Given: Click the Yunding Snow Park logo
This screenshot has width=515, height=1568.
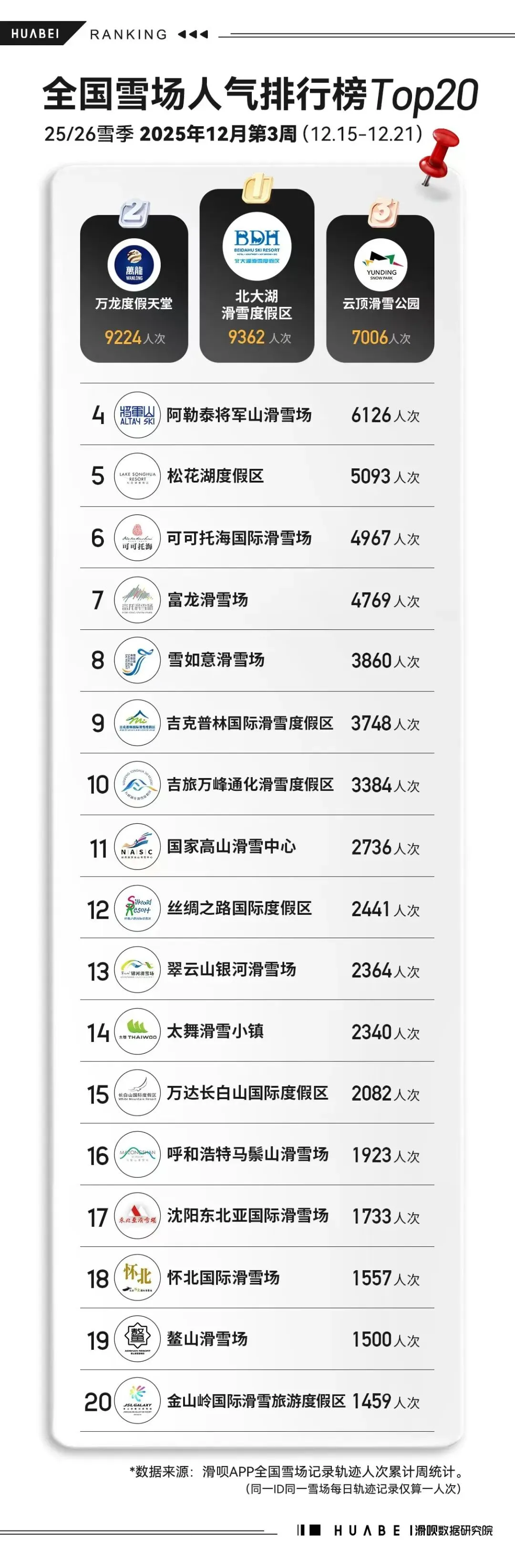Looking at the screenshot, I should (x=381, y=266).
